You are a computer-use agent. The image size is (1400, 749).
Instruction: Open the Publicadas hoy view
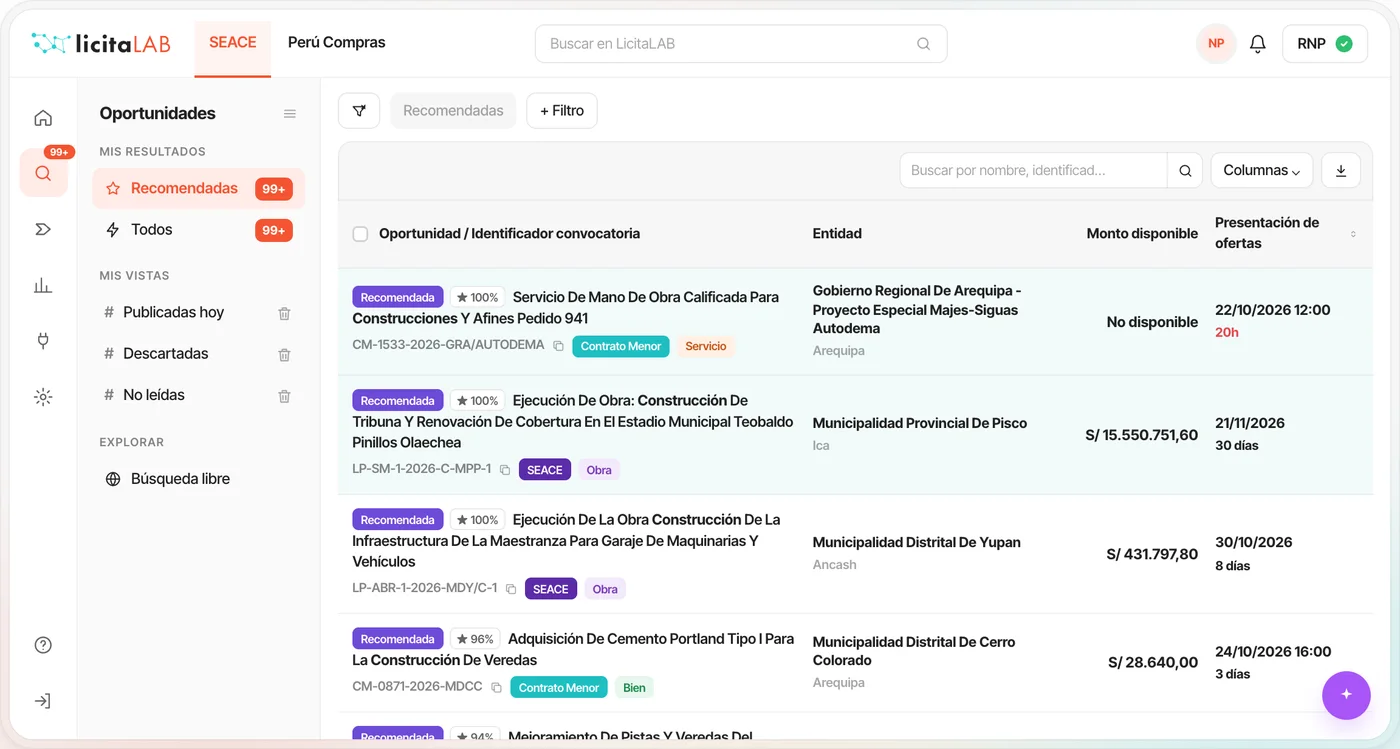pos(173,313)
